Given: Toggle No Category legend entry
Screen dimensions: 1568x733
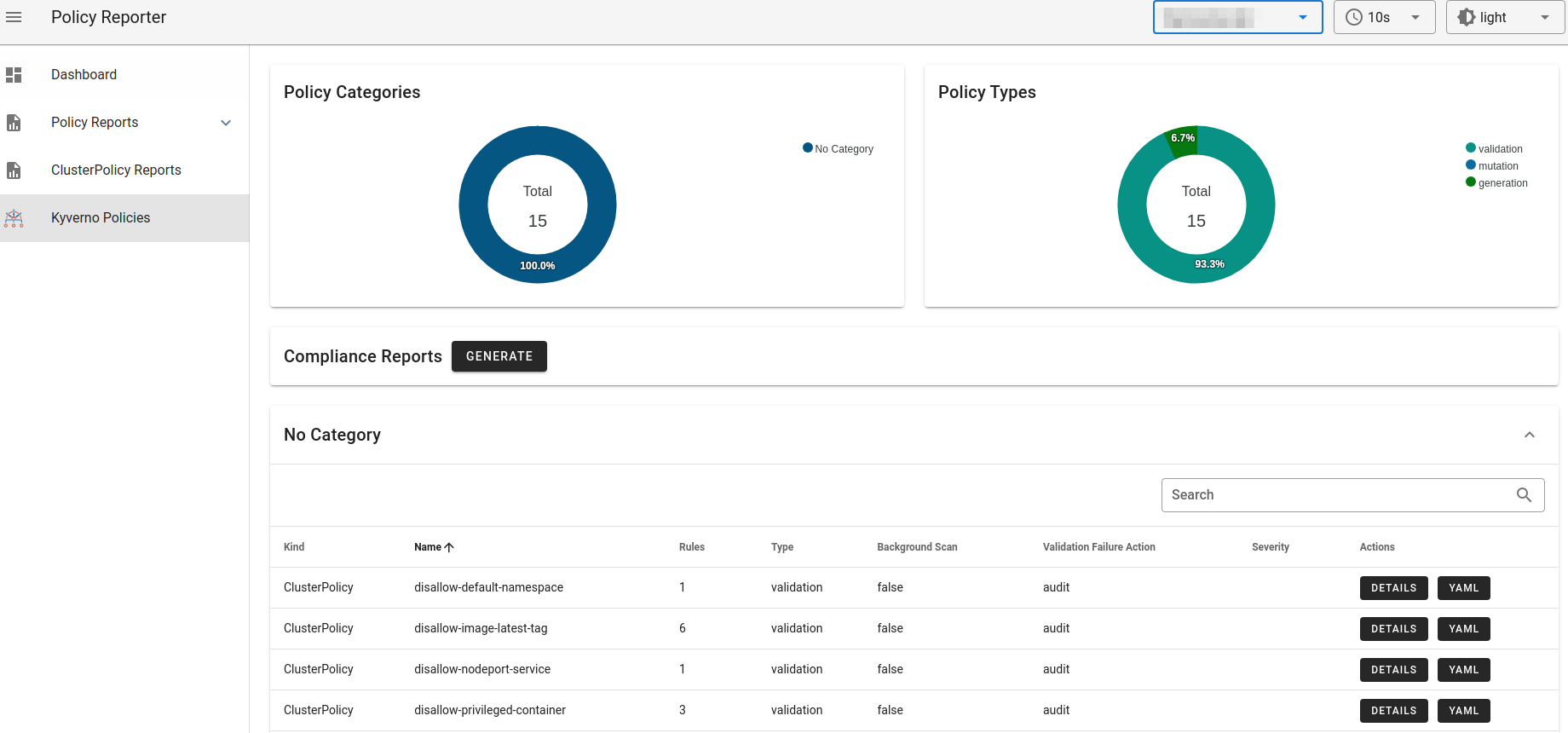Looking at the screenshot, I should coord(838,148).
